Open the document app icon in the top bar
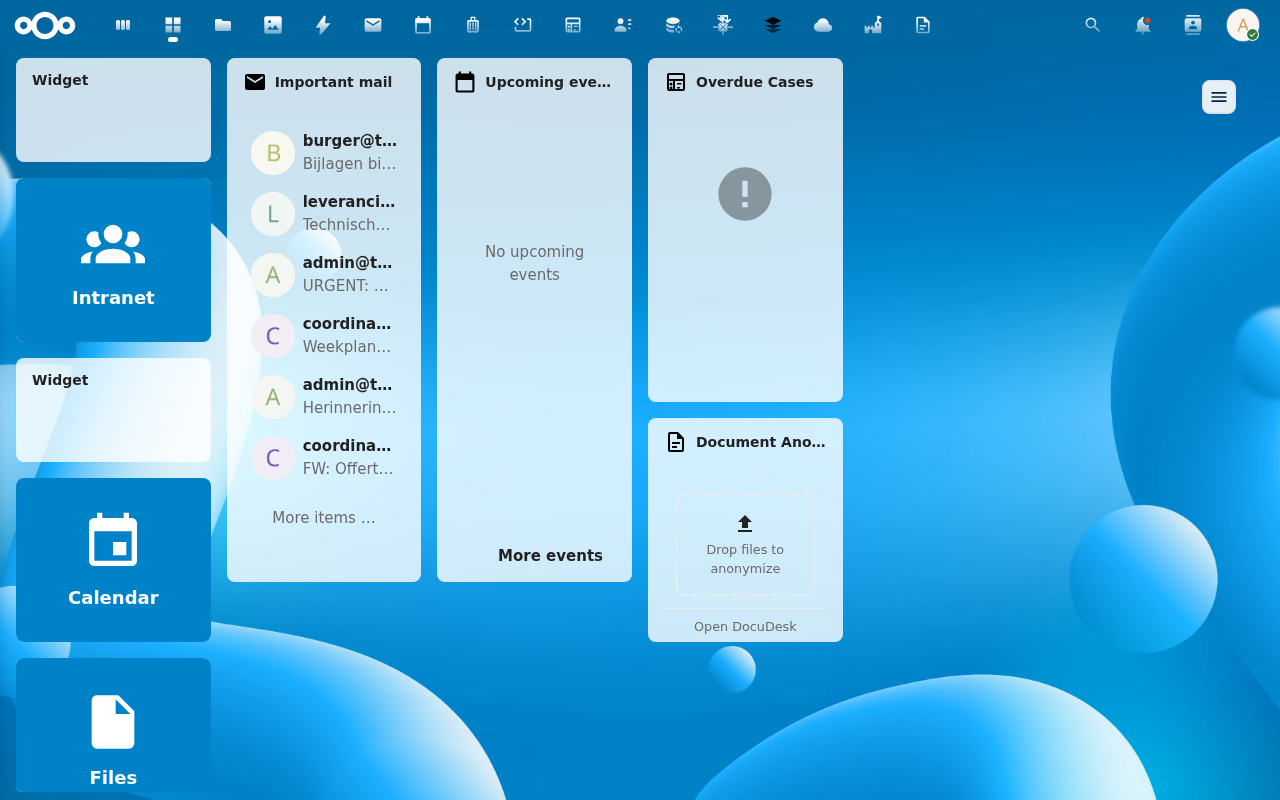The image size is (1280, 800). point(923,25)
